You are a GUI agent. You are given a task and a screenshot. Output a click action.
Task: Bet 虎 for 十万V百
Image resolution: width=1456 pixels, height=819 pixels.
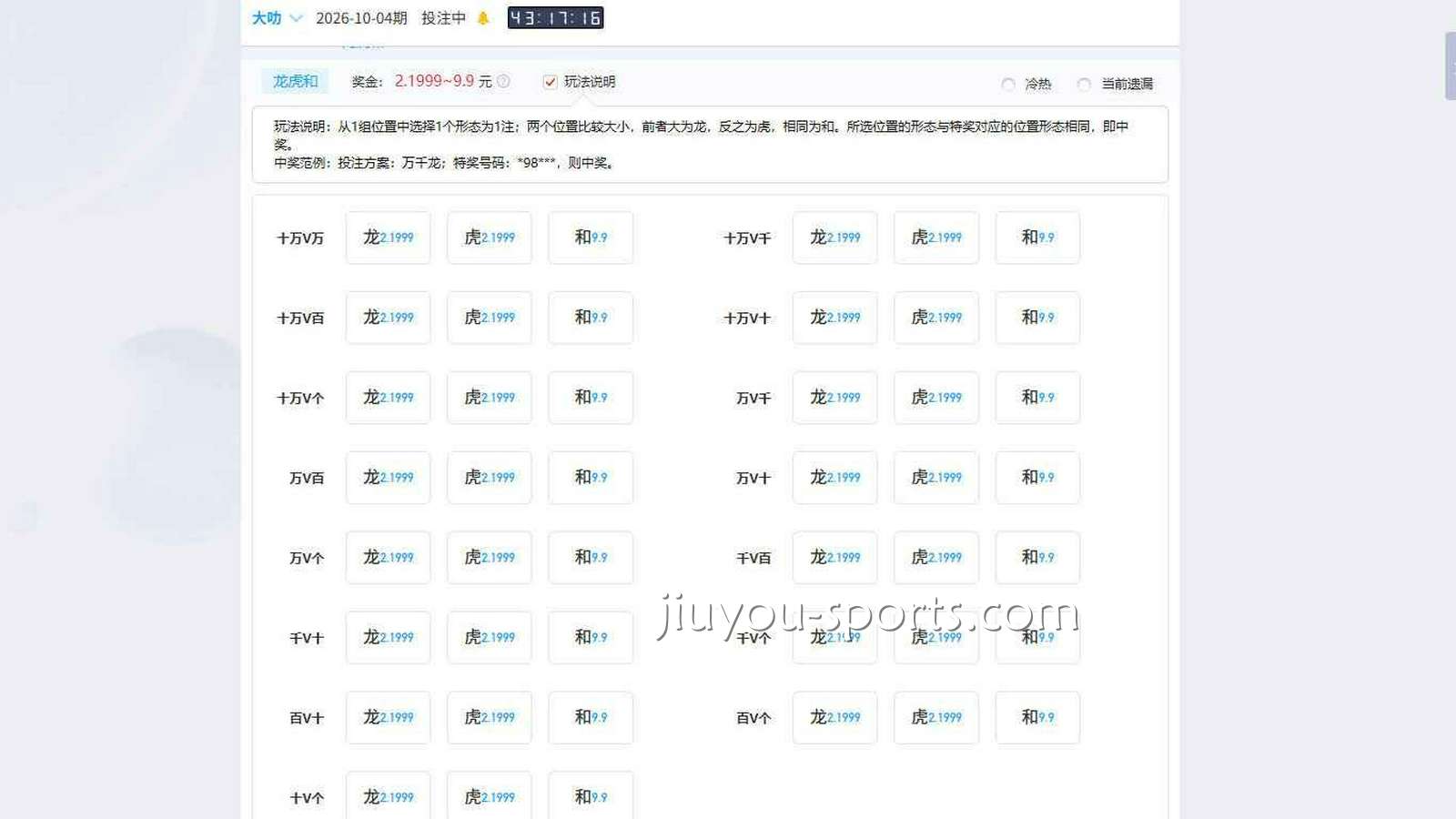[x=489, y=318]
